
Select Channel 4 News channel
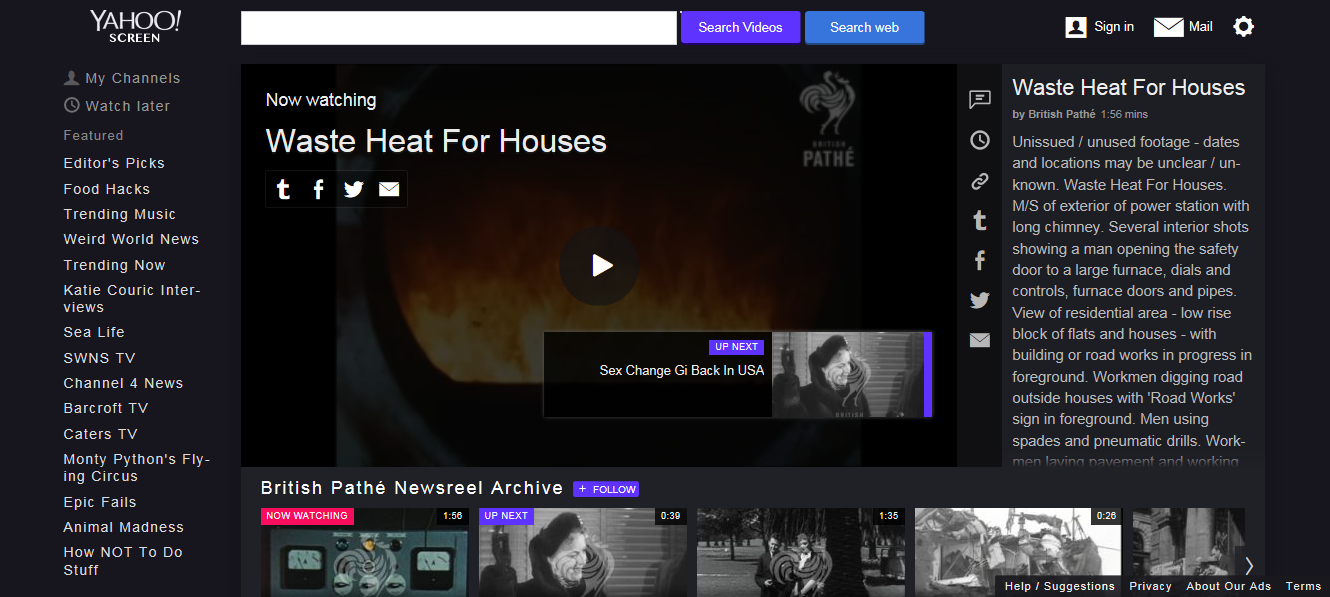pos(123,383)
